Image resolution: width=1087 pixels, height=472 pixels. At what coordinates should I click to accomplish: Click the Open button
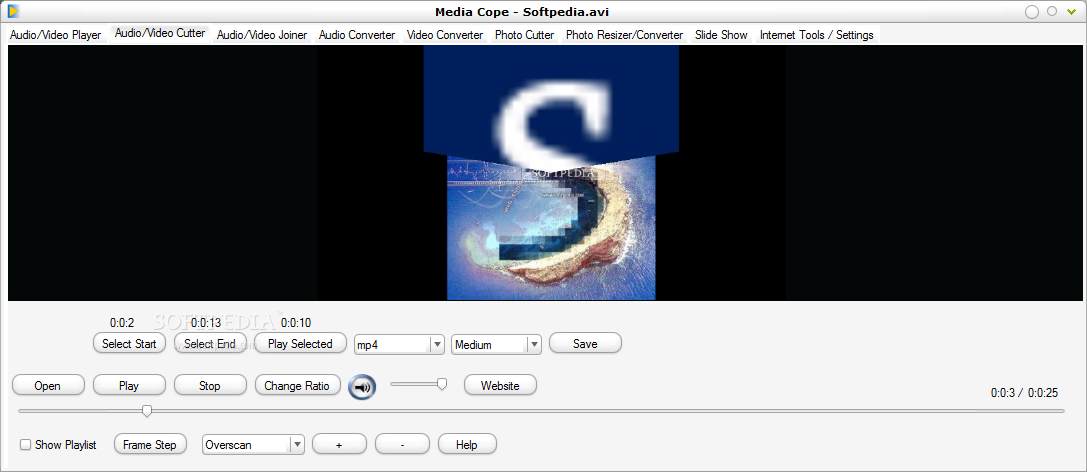click(48, 385)
